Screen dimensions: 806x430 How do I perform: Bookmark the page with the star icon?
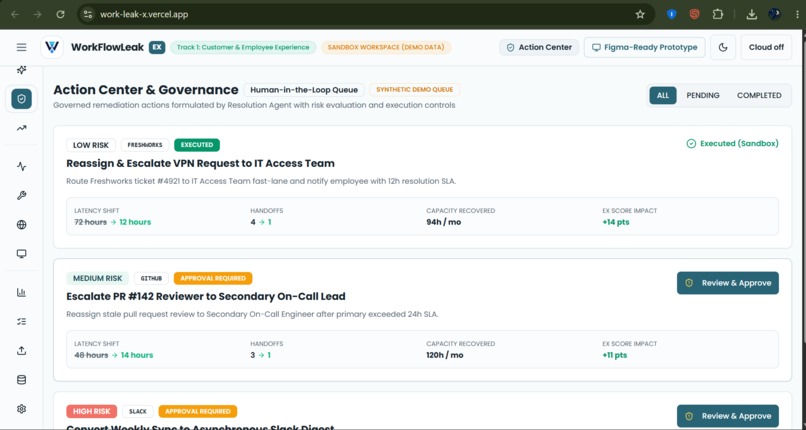click(640, 14)
